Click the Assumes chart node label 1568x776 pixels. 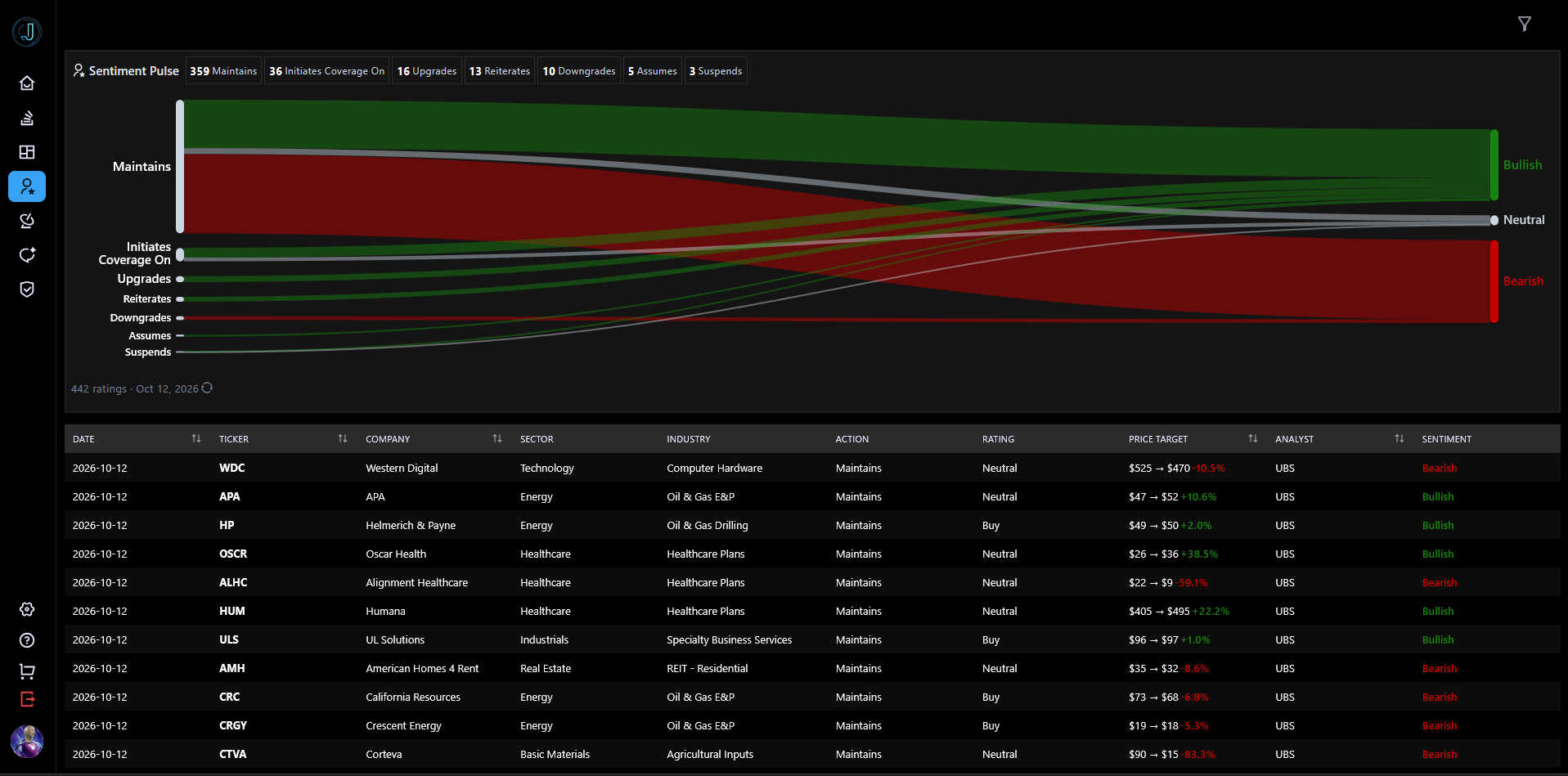pyautogui.click(x=150, y=336)
